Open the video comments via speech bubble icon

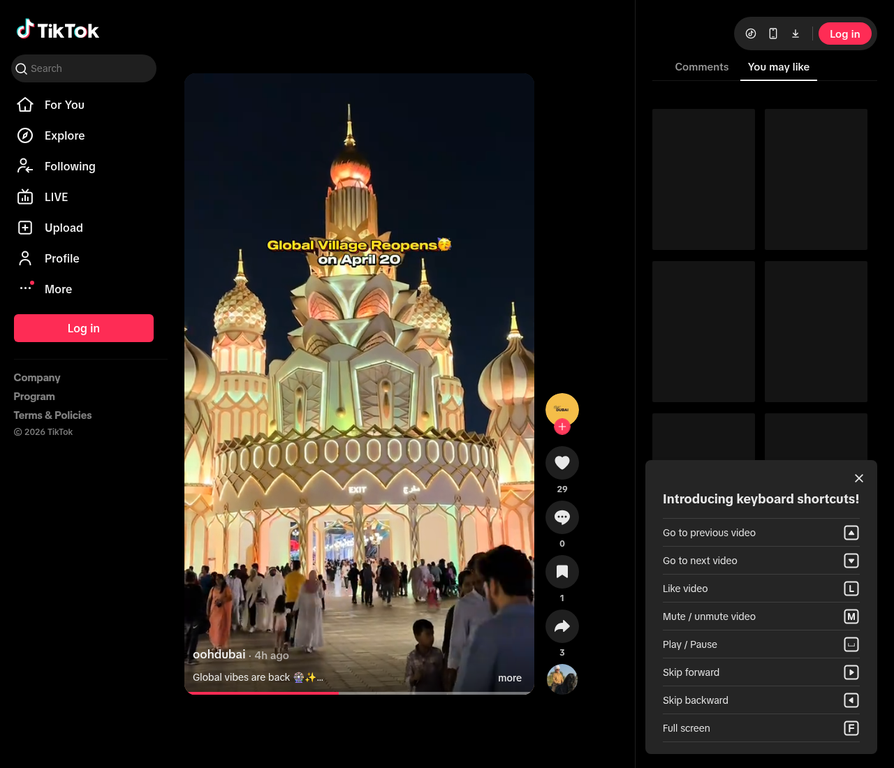tap(561, 517)
